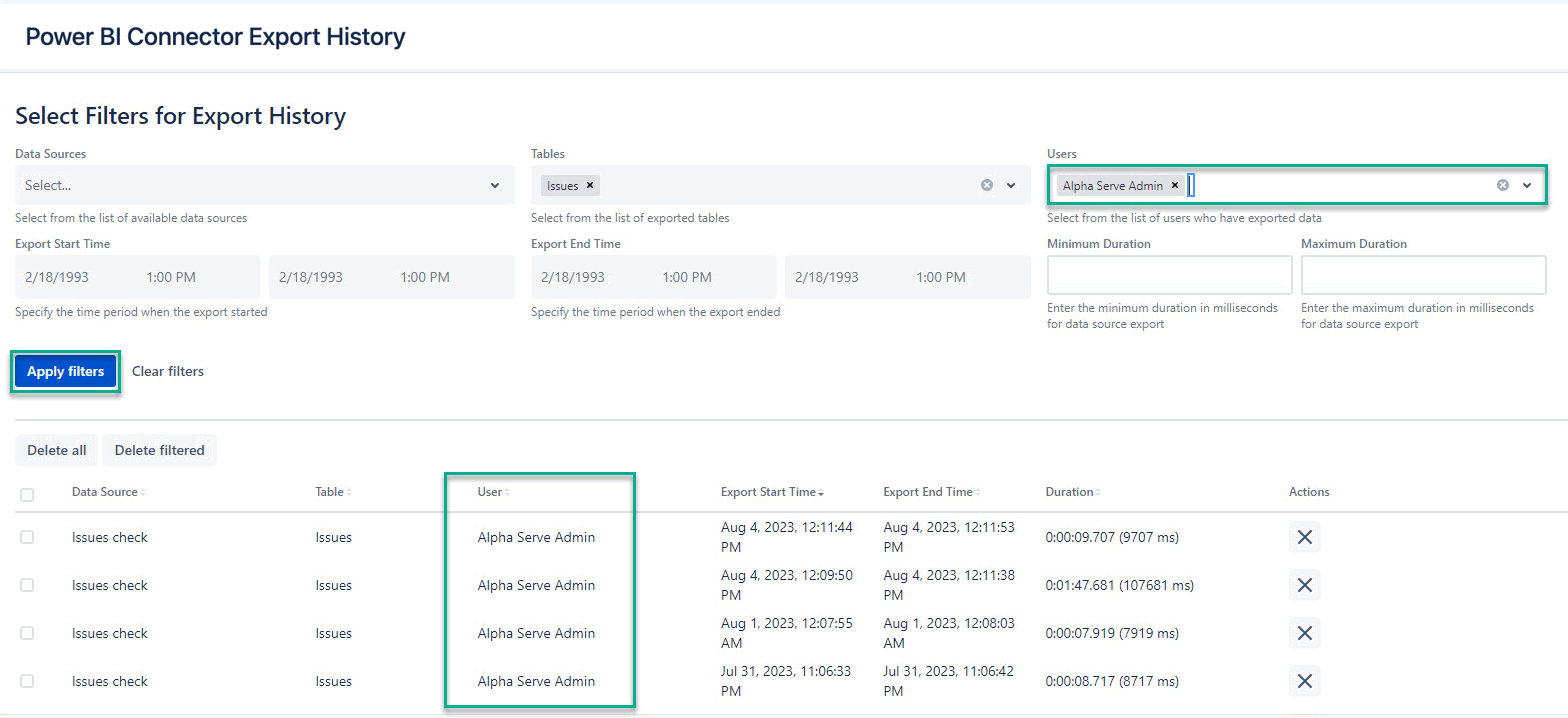1568x718 pixels.
Task: Remove the Alpha Serve Admin user tag
Action: click(x=1175, y=185)
